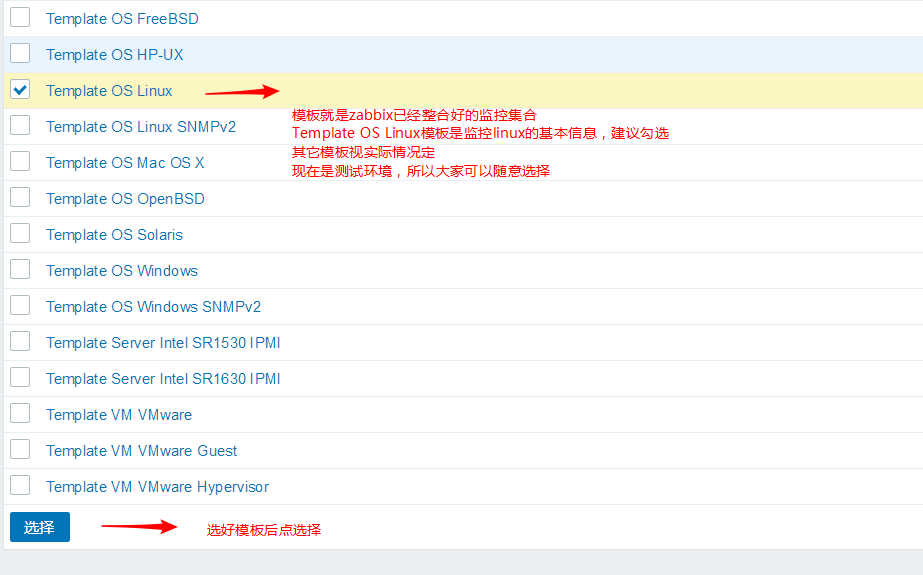Screen dimensions: 923x575
Task: Open the Template OS OpenBSD link
Action: pos(125,198)
